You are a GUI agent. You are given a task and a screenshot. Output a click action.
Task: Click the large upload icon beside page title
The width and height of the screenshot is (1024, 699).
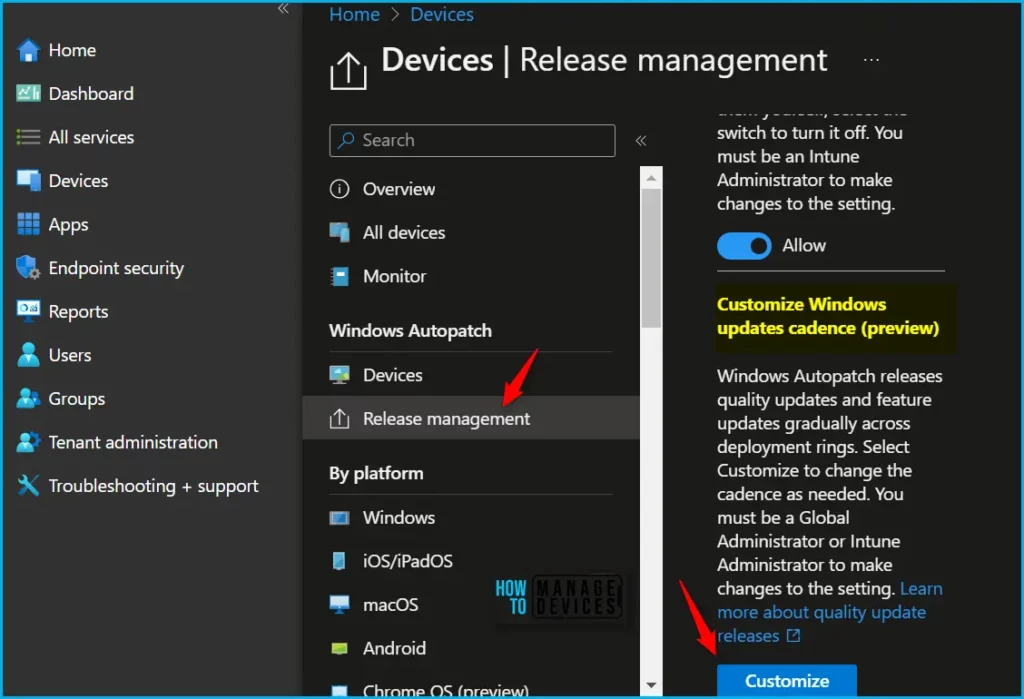coord(348,71)
